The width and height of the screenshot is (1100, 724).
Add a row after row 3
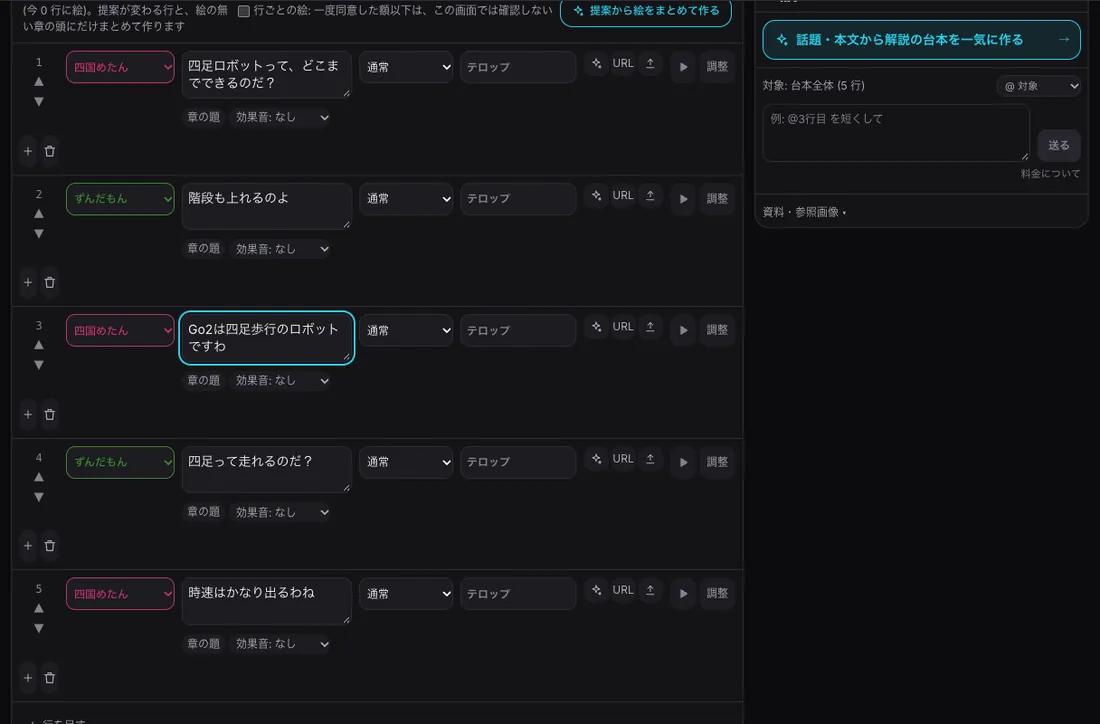(28, 414)
